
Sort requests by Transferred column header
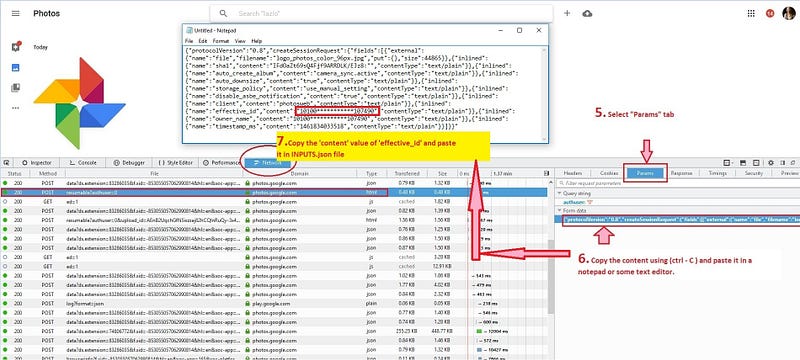(x=408, y=174)
